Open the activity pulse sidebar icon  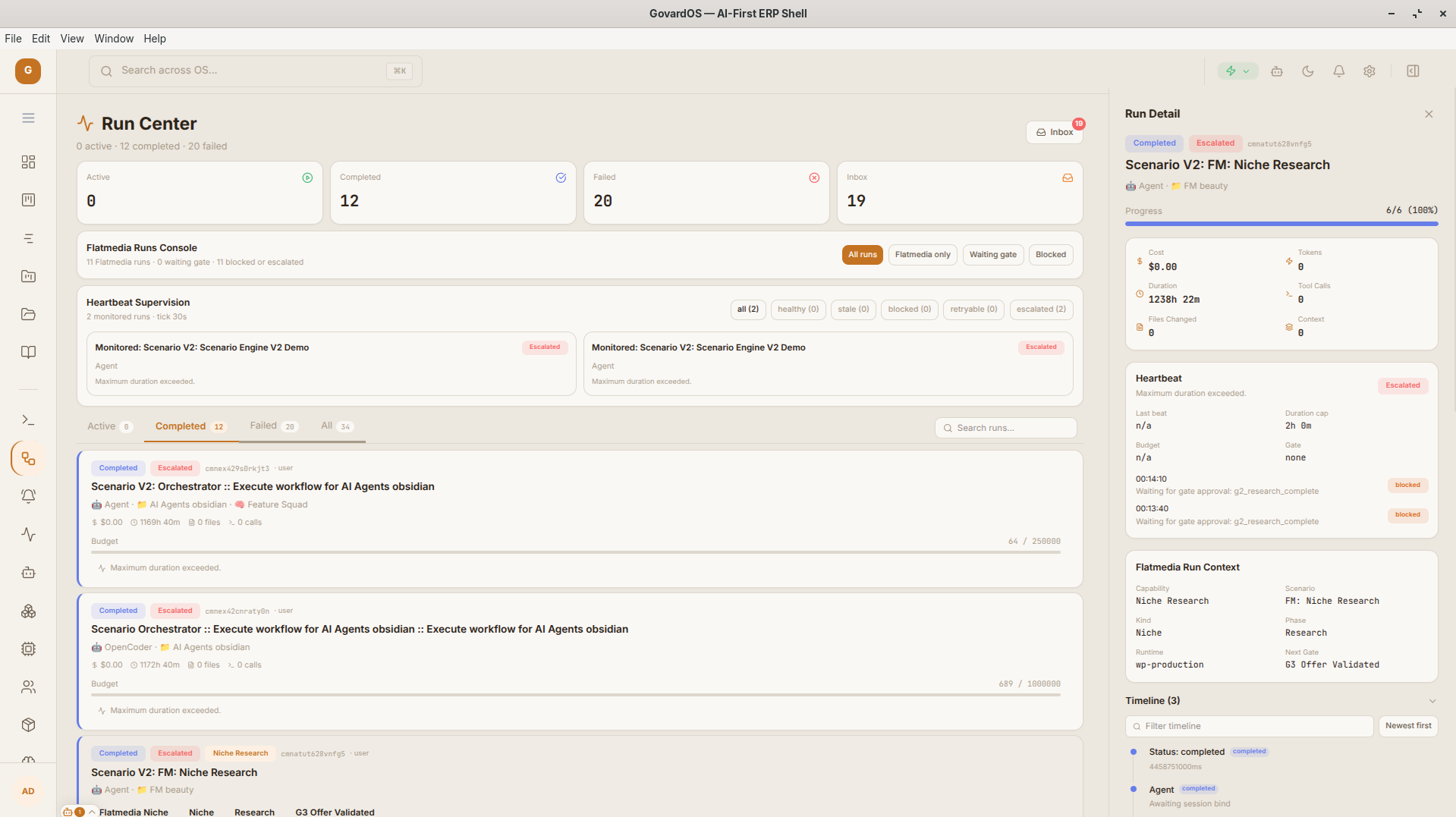(28, 534)
